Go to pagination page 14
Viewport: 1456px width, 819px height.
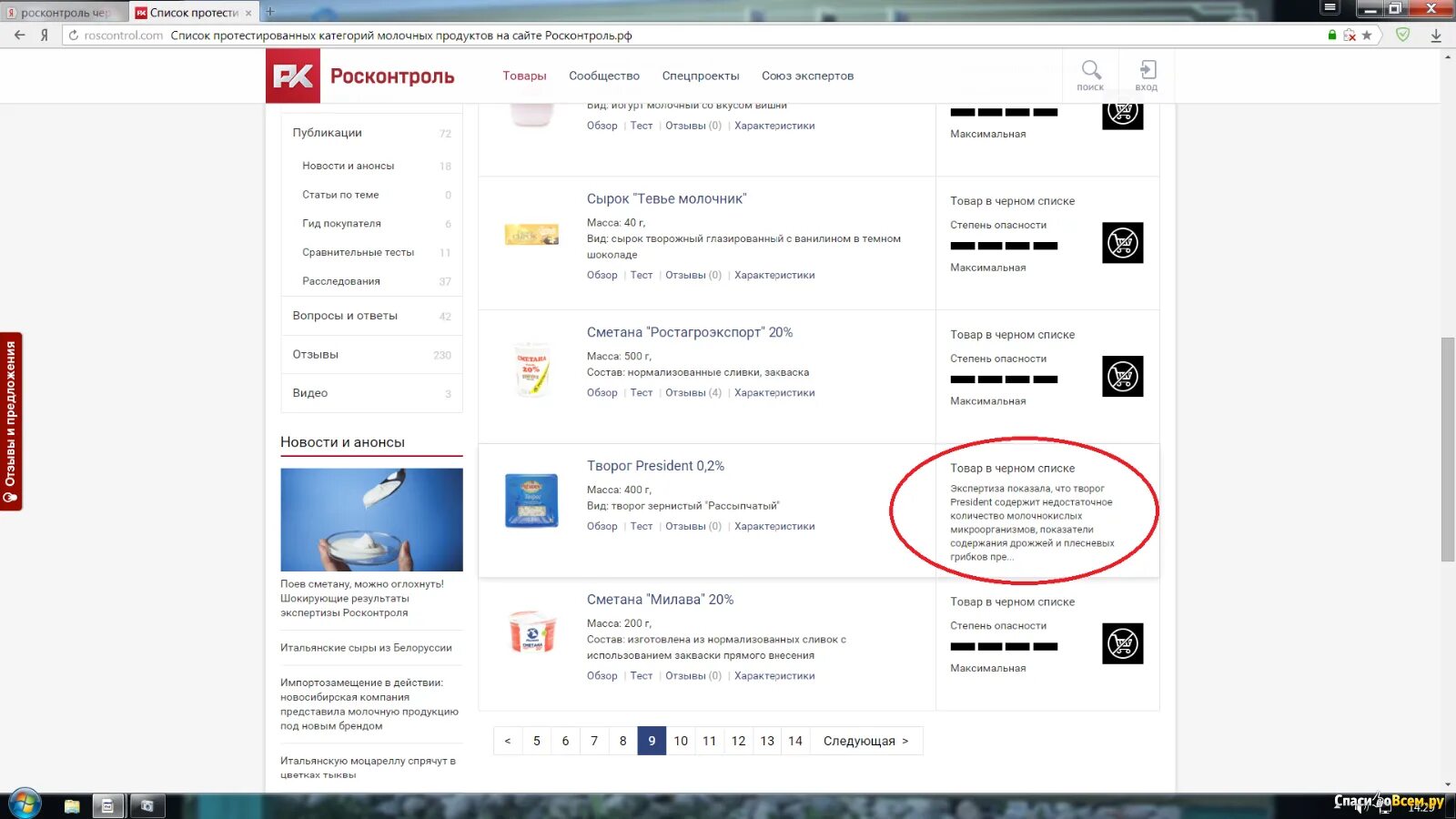point(795,741)
